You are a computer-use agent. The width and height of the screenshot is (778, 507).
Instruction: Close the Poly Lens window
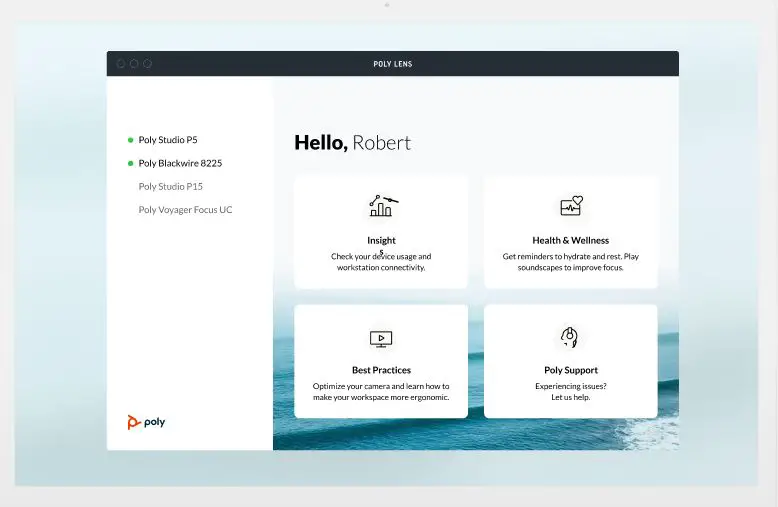(x=121, y=63)
